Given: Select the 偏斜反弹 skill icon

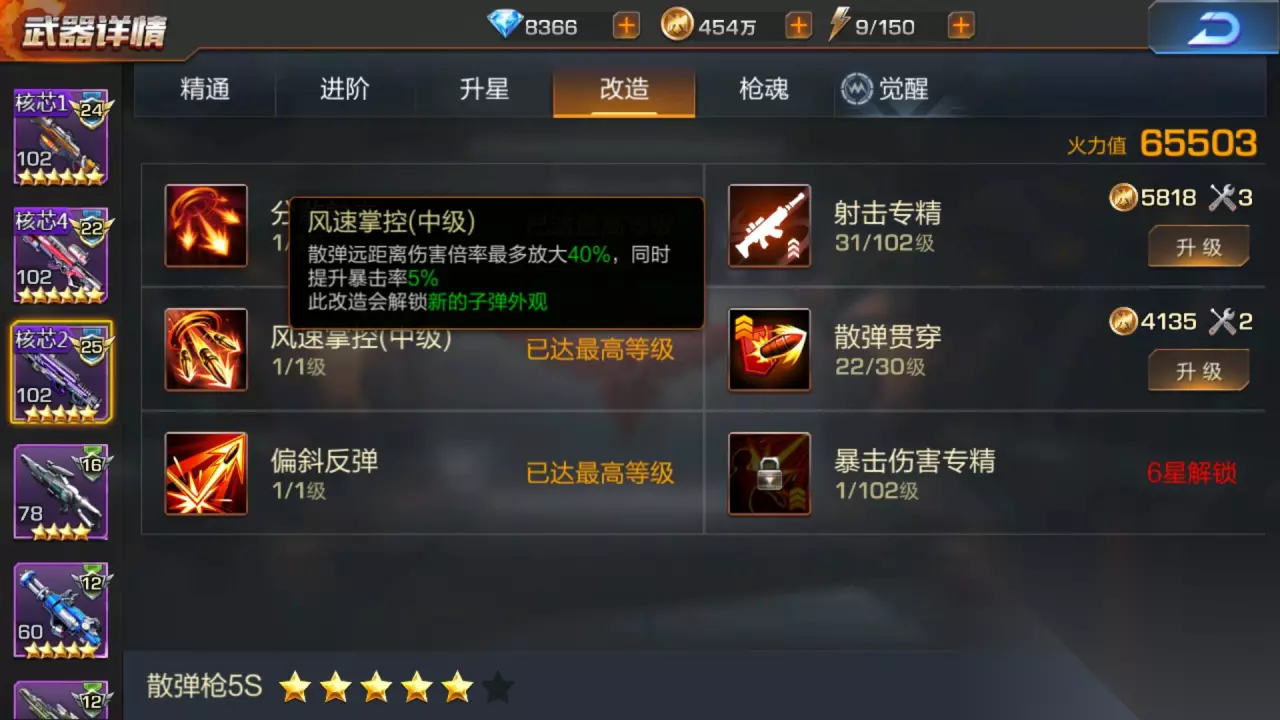Looking at the screenshot, I should pyautogui.click(x=206, y=473).
